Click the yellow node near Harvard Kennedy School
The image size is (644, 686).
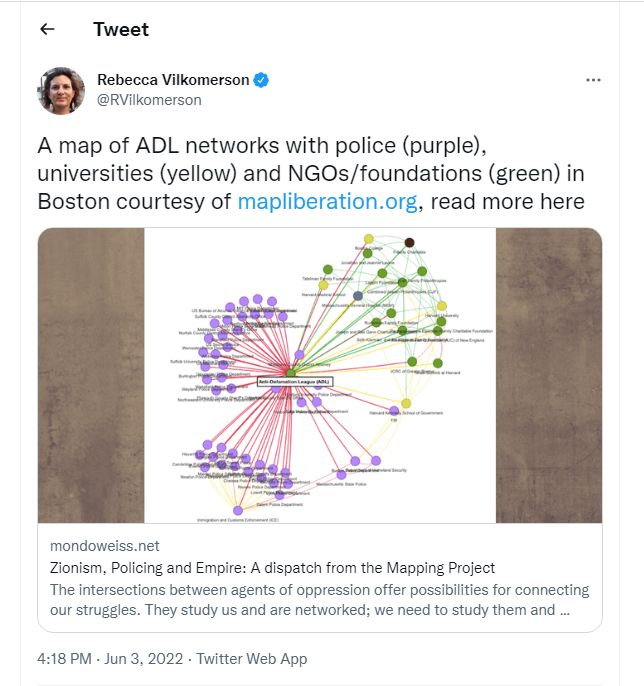coord(406,403)
